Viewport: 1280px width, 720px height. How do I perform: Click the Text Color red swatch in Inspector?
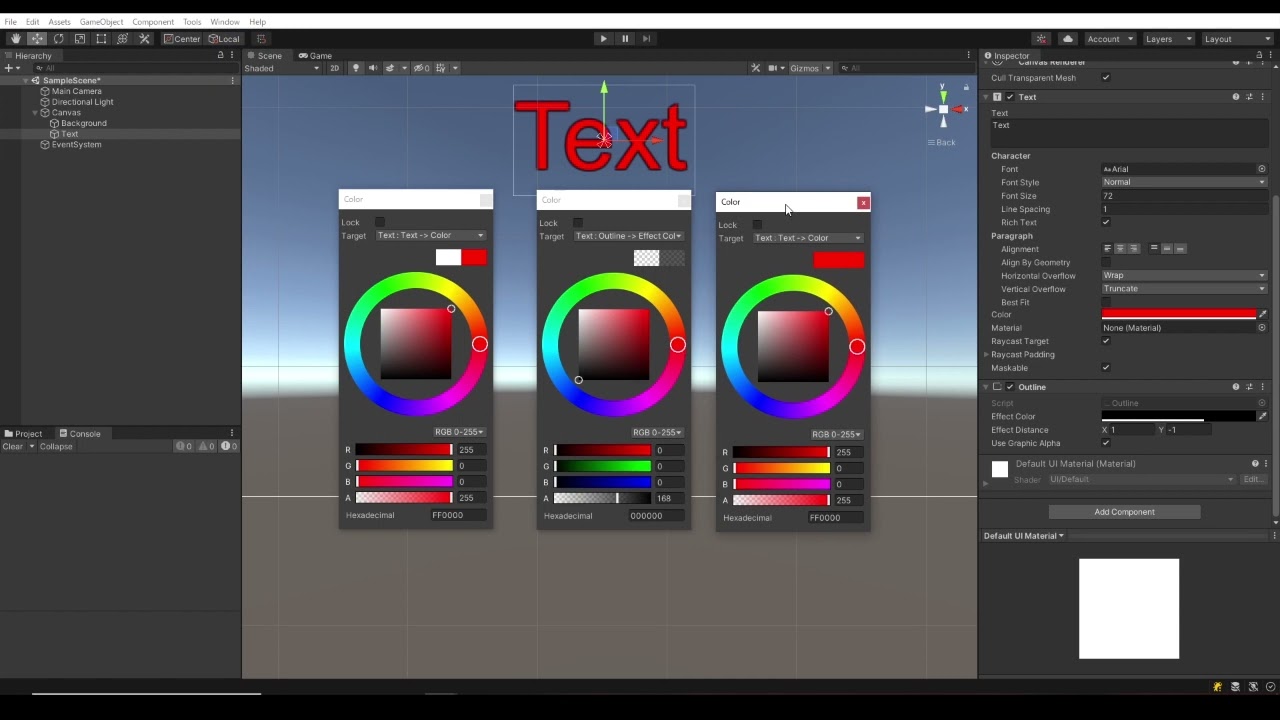tap(1179, 314)
